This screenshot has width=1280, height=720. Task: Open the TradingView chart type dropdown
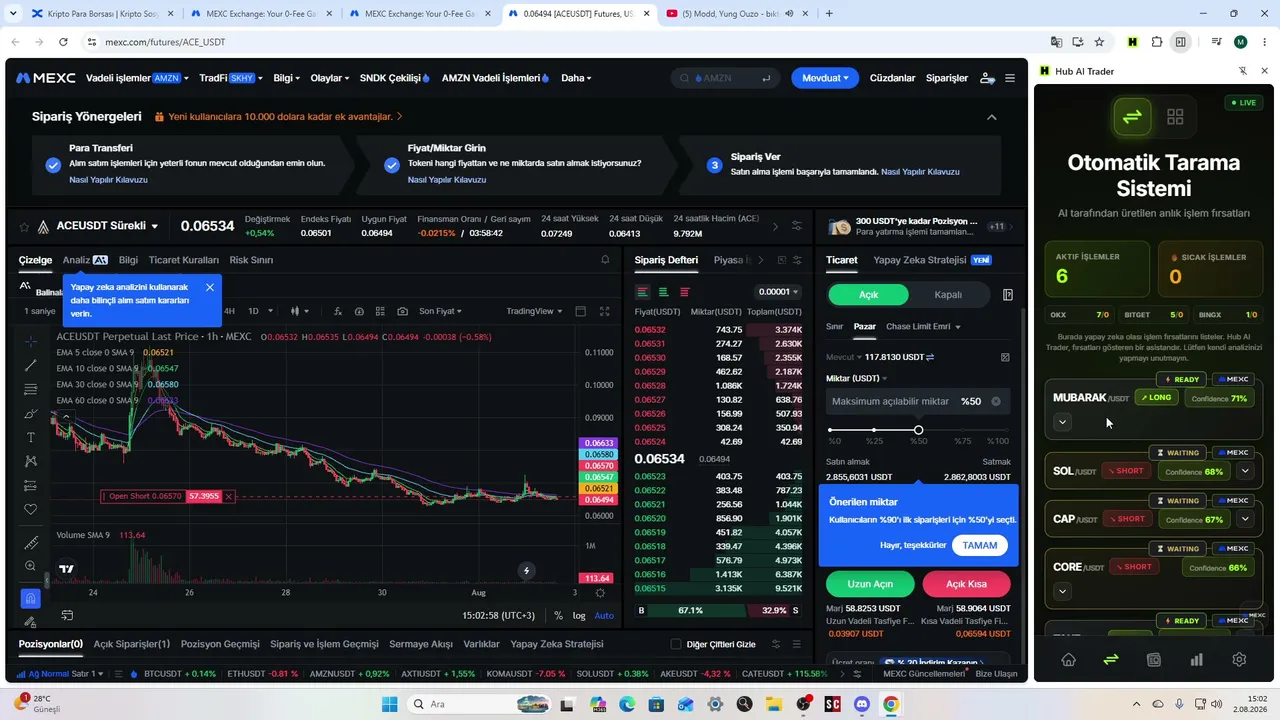(x=533, y=311)
